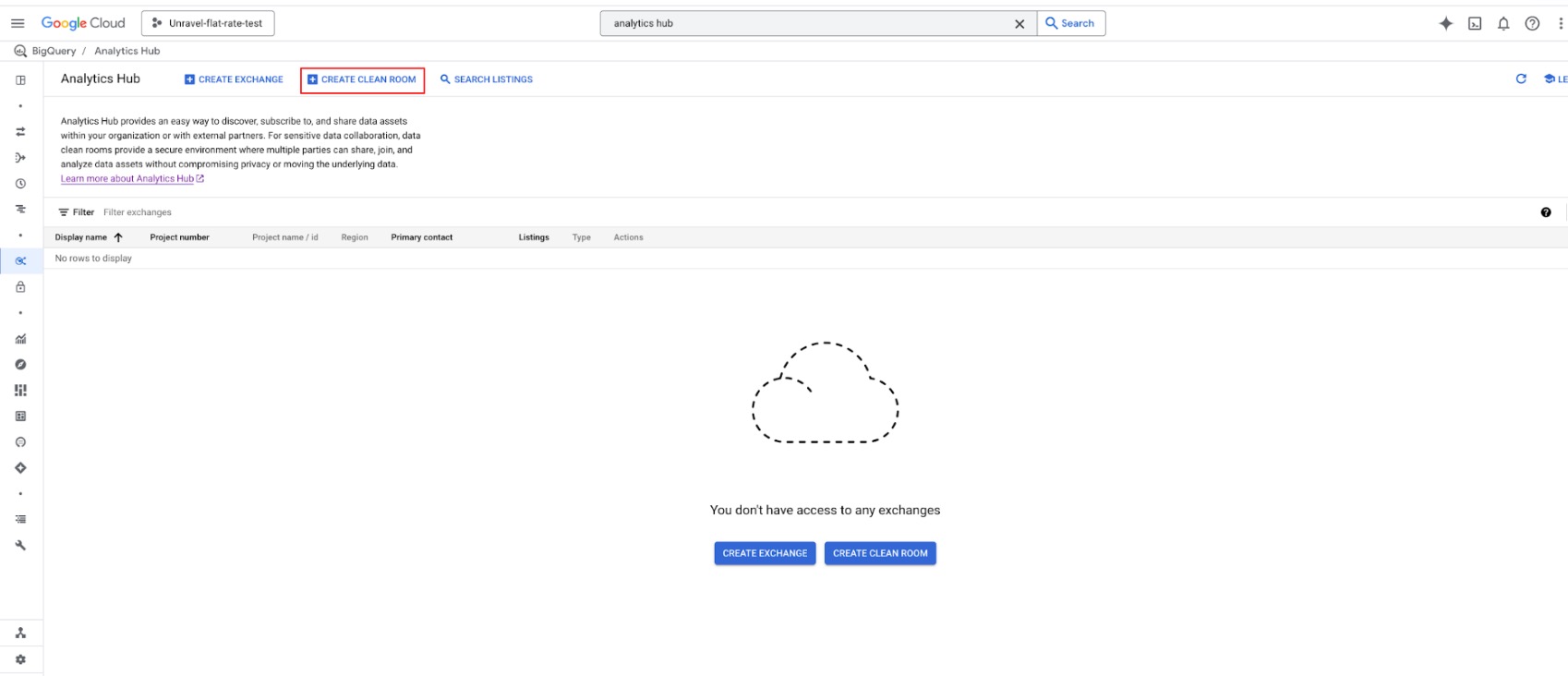1568x676 pixels.
Task: Open the notifications bell
Action: coord(1503,24)
